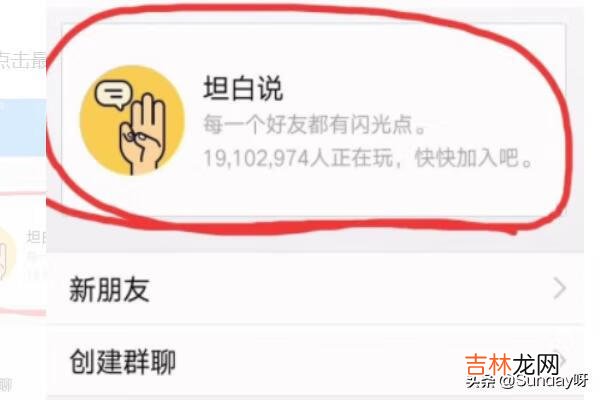Screen dimensions: 600x400
Task: Click the partially visible 点击 text at left
Action: [x=23, y=60]
